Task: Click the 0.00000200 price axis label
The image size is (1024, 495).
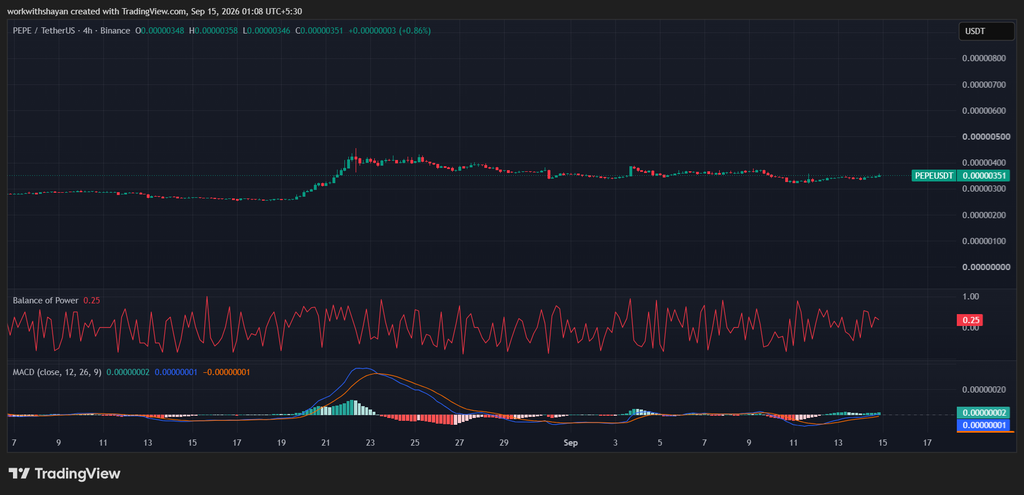Action: (x=984, y=215)
